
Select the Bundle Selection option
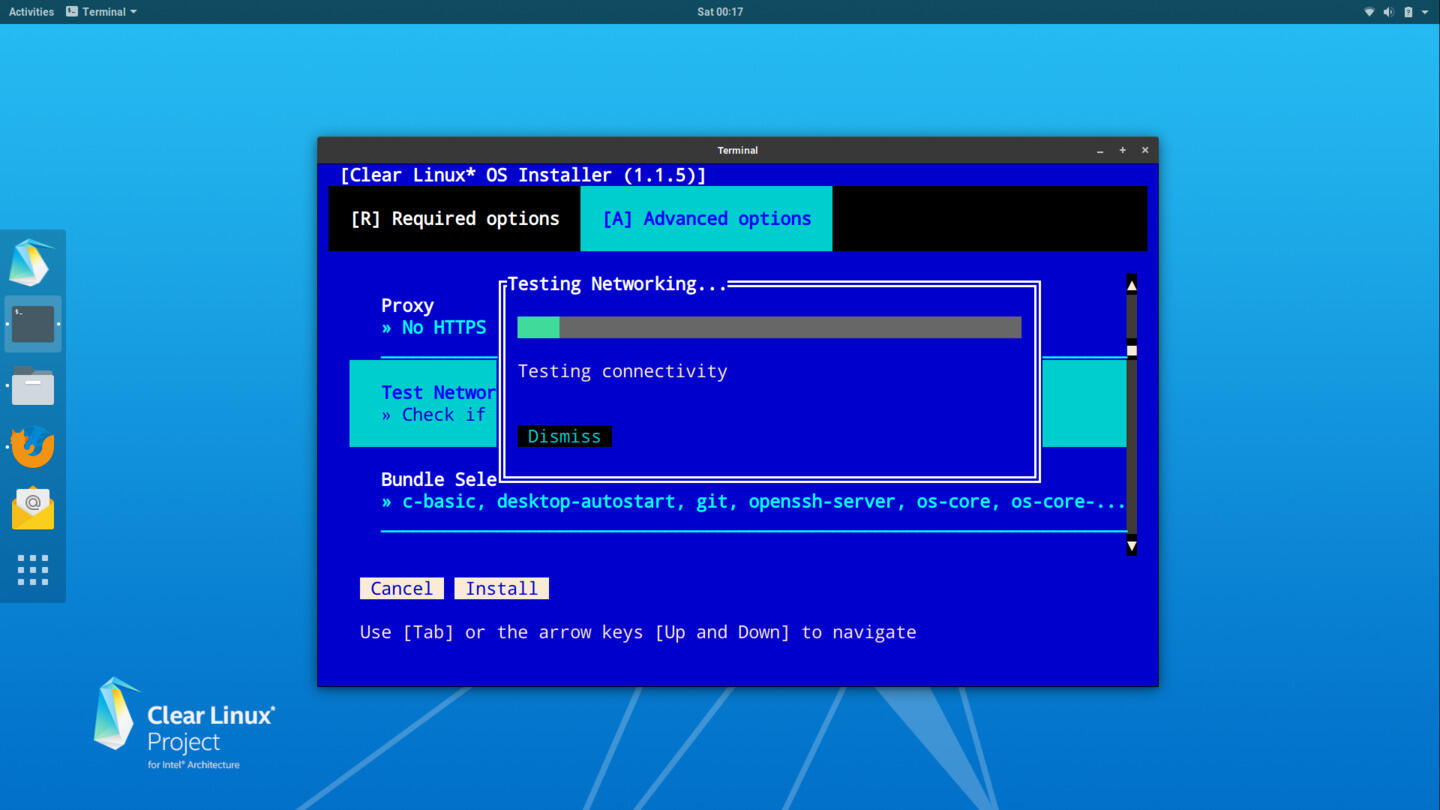[x=438, y=479]
